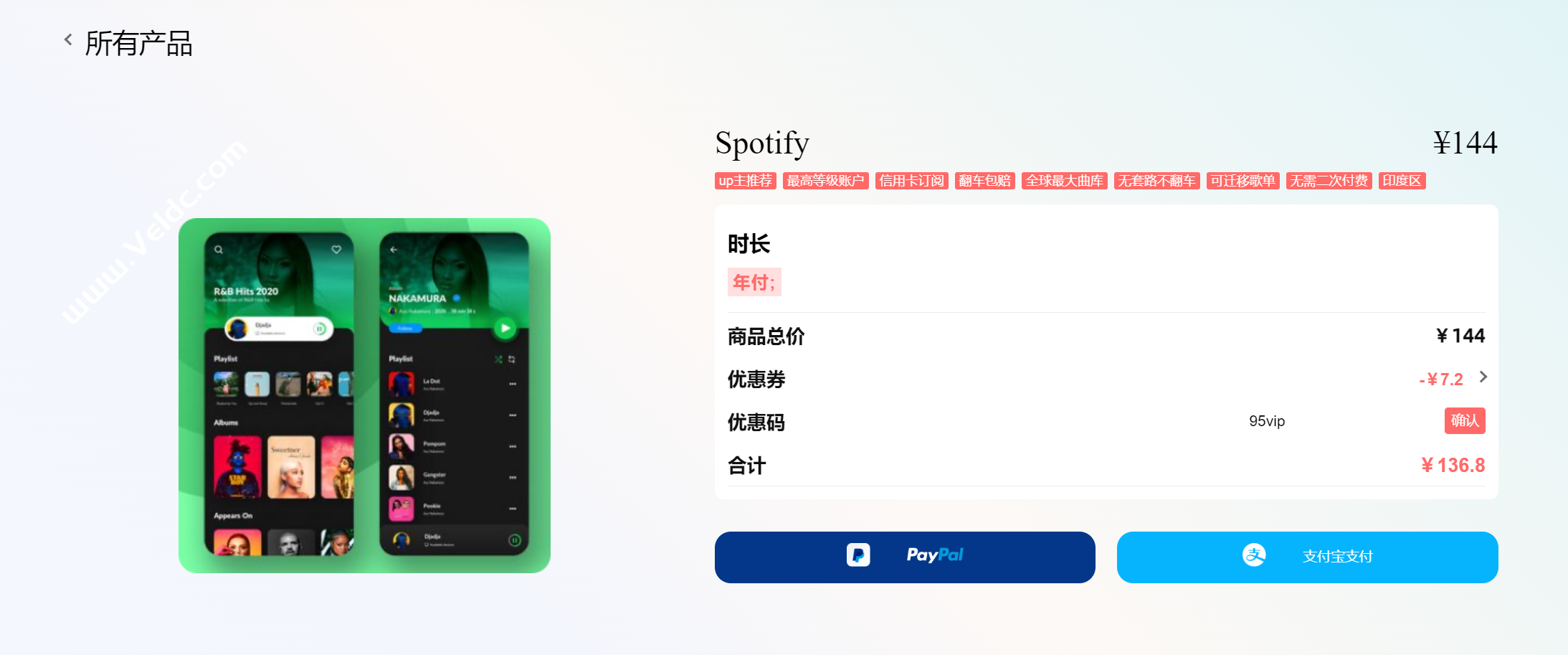Click the Alipay logo icon
This screenshot has width=1568, height=655.
pyautogui.click(x=1254, y=555)
